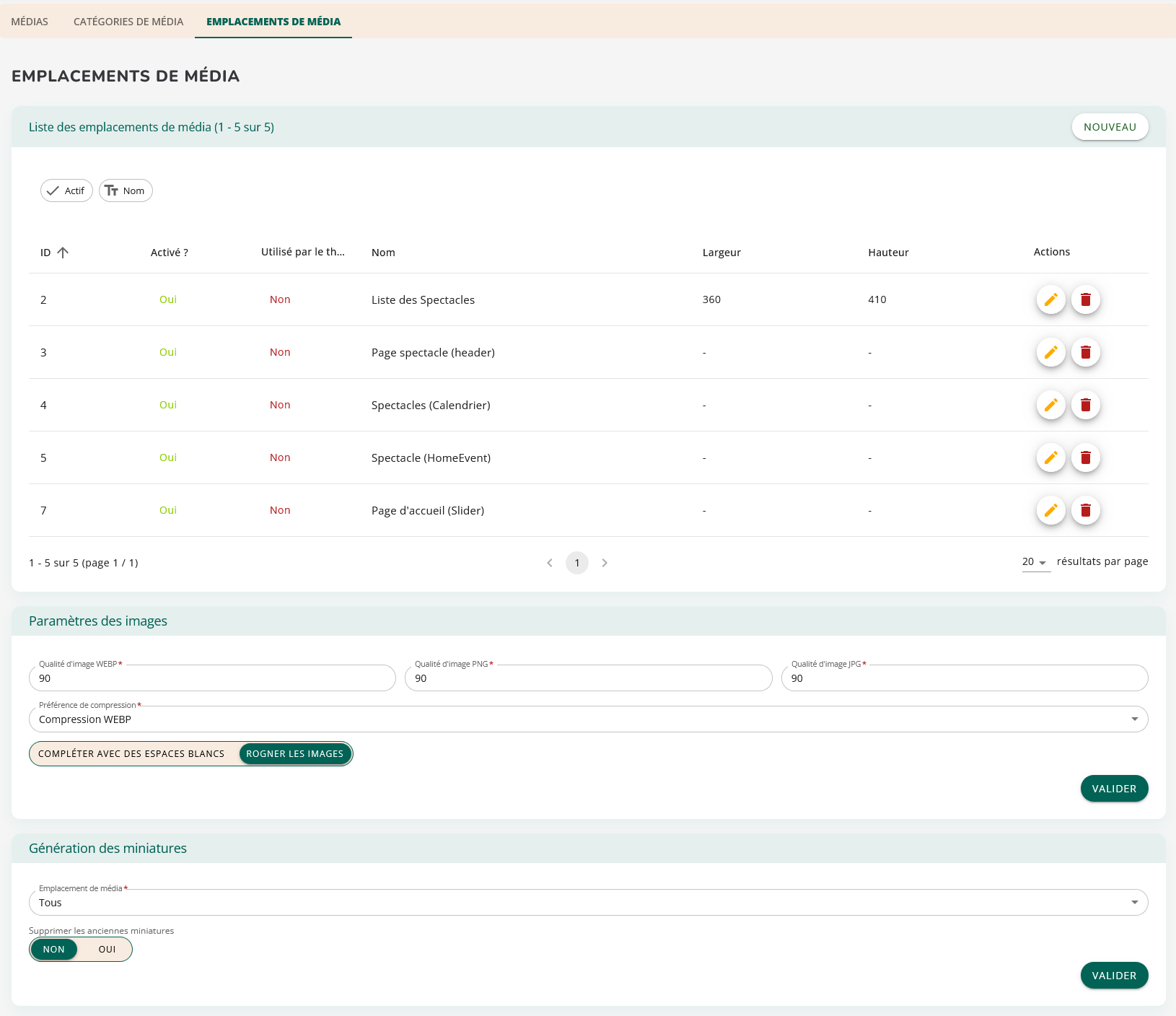Image resolution: width=1176 pixels, height=1016 pixels.
Task: Open Emplacement de média dropdown
Action: pyautogui.click(x=588, y=903)
